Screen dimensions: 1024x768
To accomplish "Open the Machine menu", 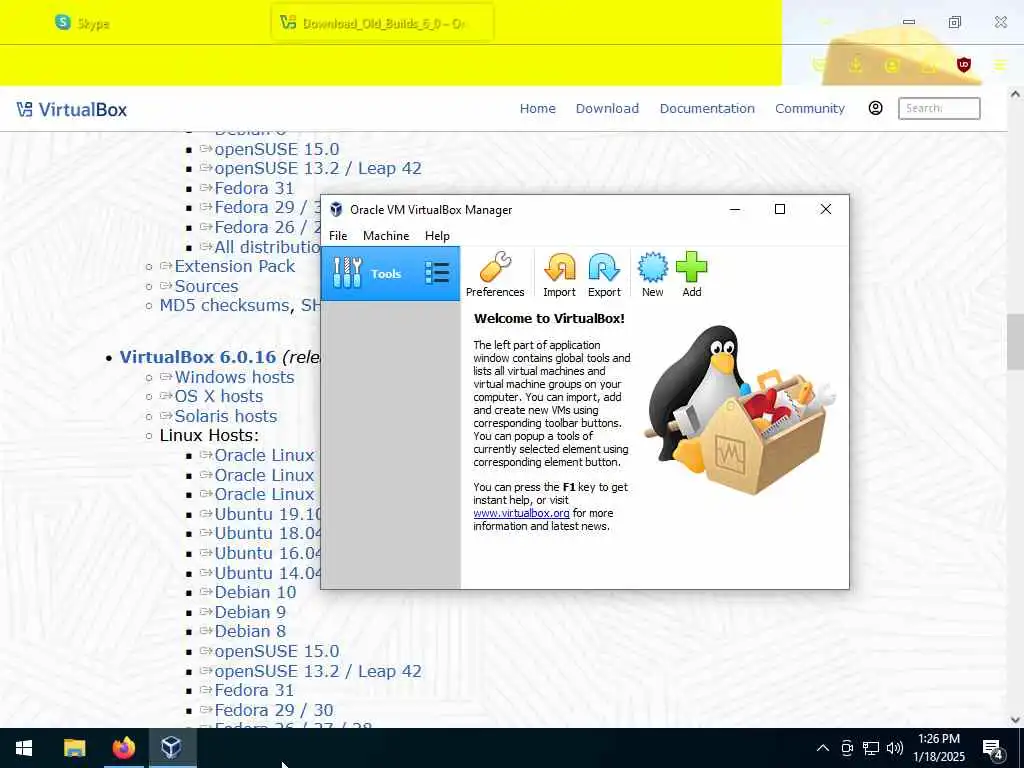I will coord(386,236).
